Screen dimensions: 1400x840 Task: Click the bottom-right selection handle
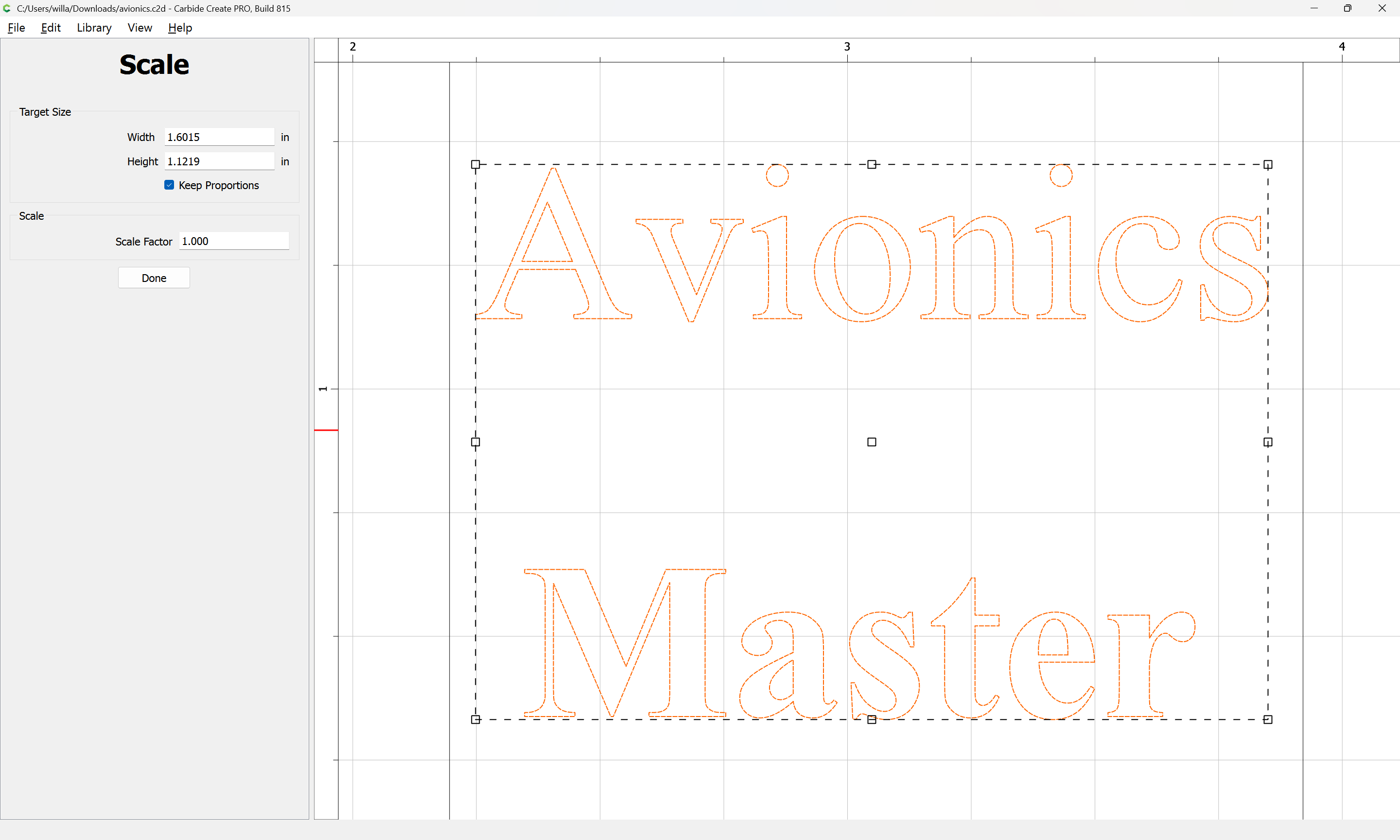pyautogui.click(x=1268, y=719)
